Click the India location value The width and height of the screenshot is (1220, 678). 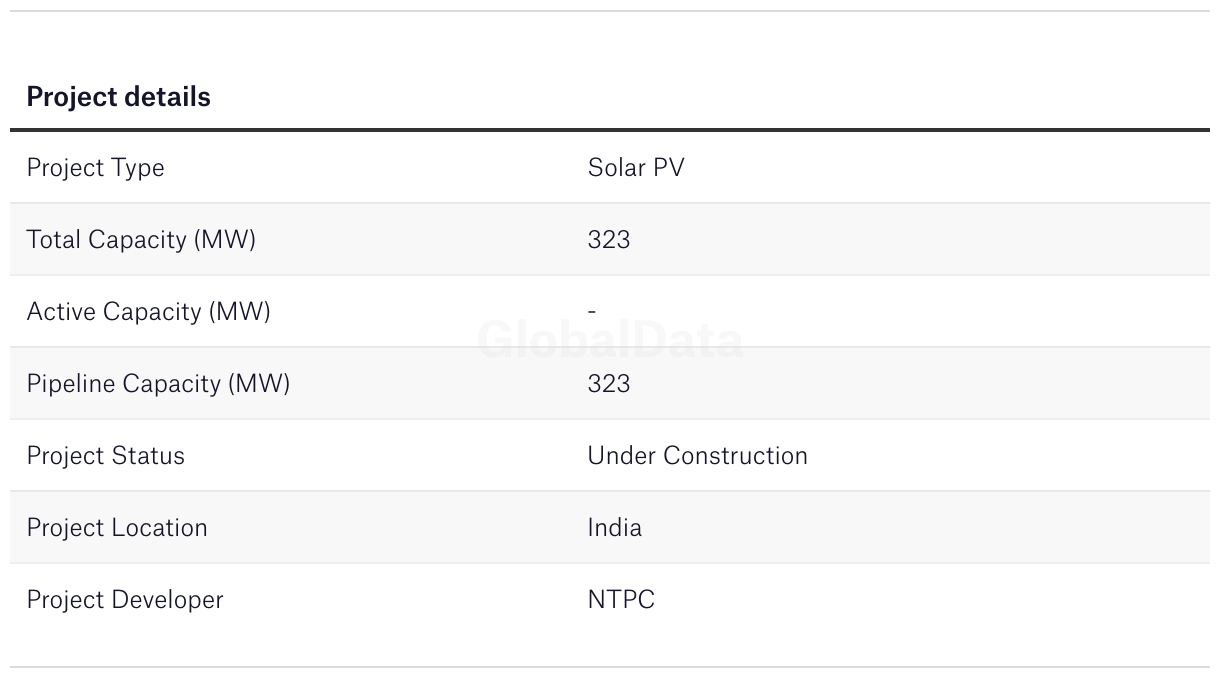click(x=614, y=528)
